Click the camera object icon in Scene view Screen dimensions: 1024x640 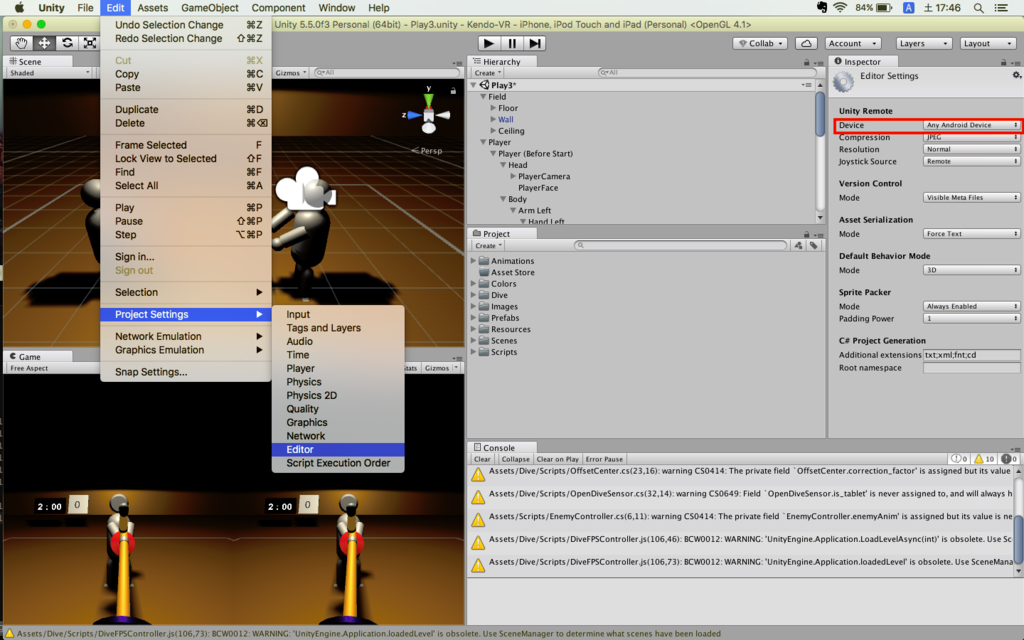coord(305,189)
